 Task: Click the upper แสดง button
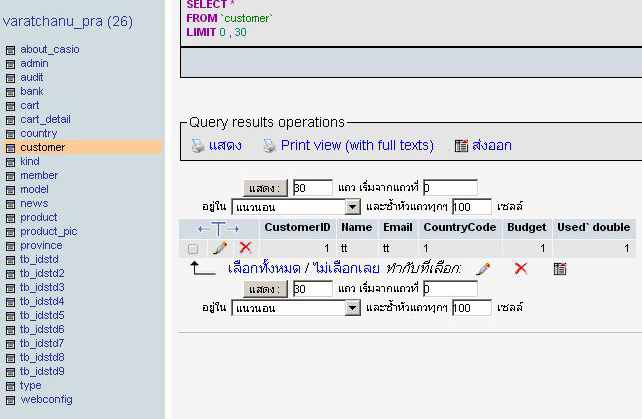pyautogui.click(x=265, y=188)
